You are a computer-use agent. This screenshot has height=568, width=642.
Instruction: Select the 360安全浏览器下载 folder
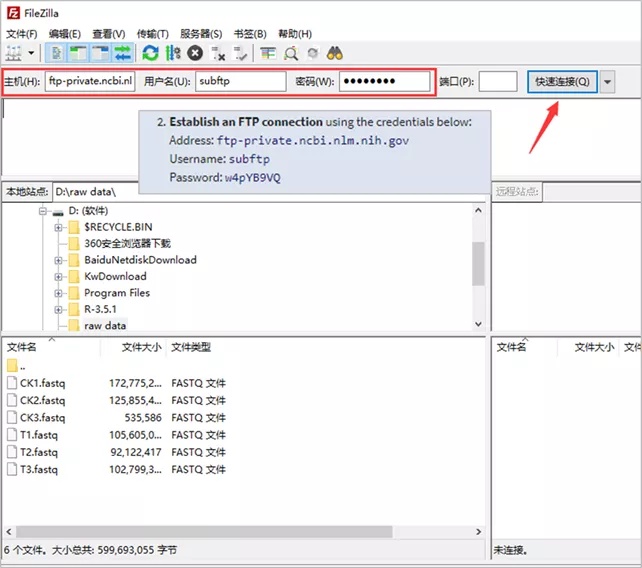pos(127,244)
